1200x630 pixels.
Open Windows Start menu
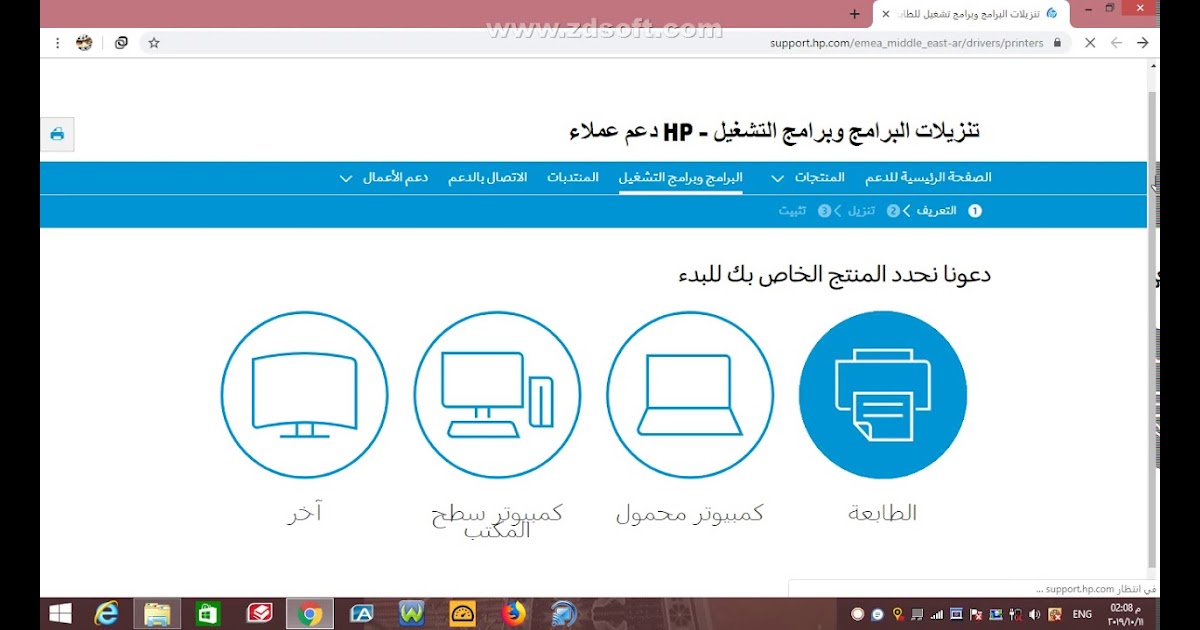coord(60,614)
